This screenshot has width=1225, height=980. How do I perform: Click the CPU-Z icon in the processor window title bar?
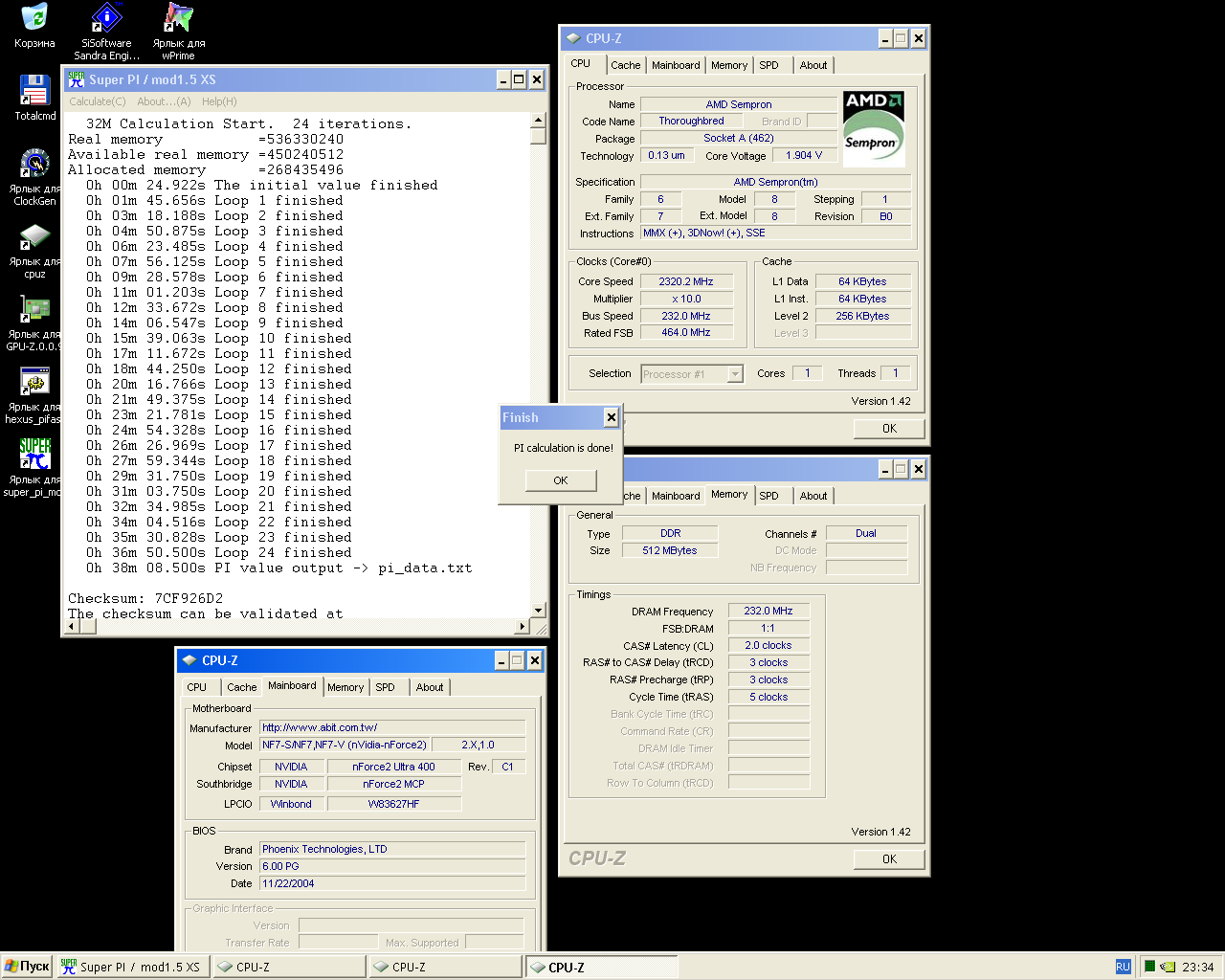[573, 38]
